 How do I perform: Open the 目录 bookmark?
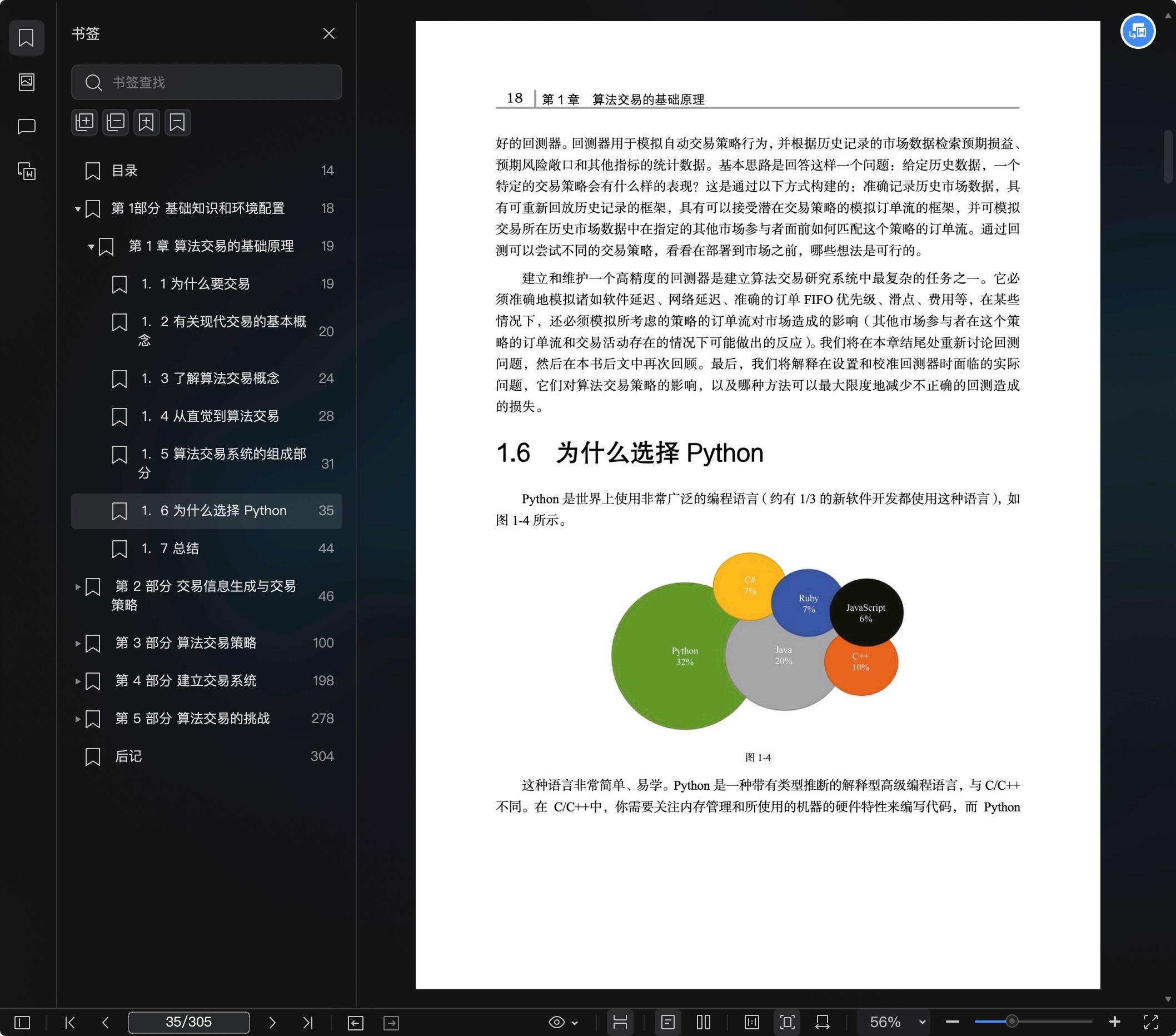tap(207, 171)
